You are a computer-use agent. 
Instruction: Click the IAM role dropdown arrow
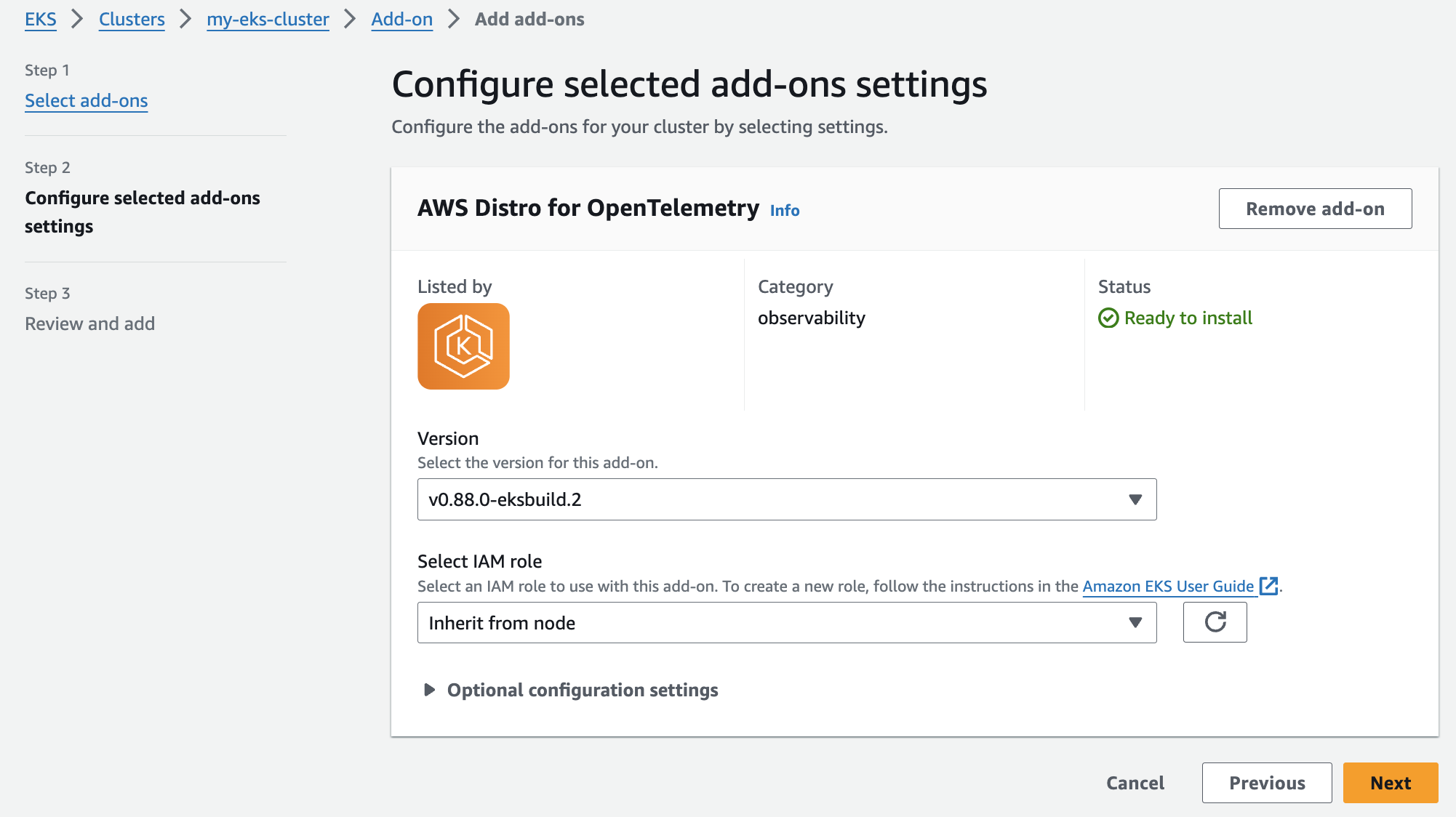[1135, 622]
